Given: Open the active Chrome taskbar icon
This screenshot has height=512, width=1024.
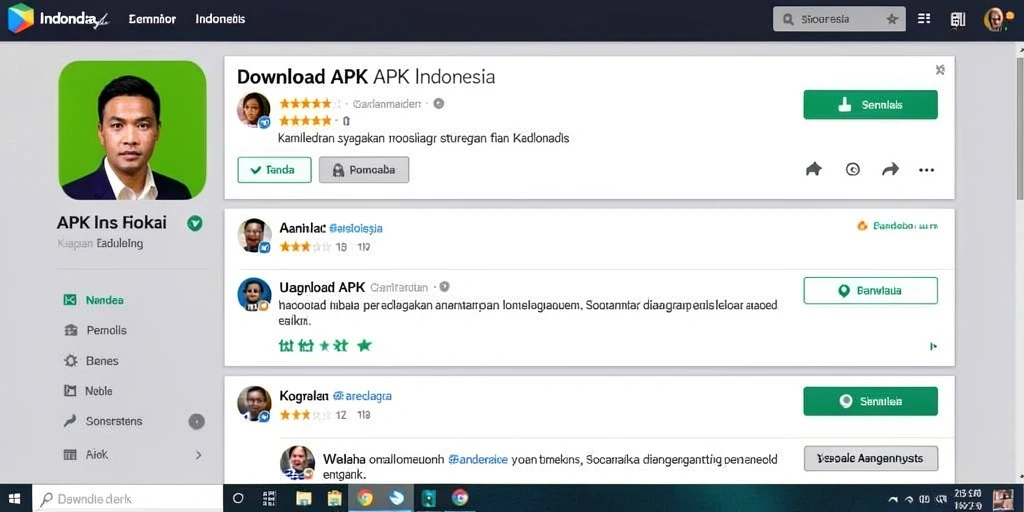Looking at the screenshot, I should pos(364,498).
